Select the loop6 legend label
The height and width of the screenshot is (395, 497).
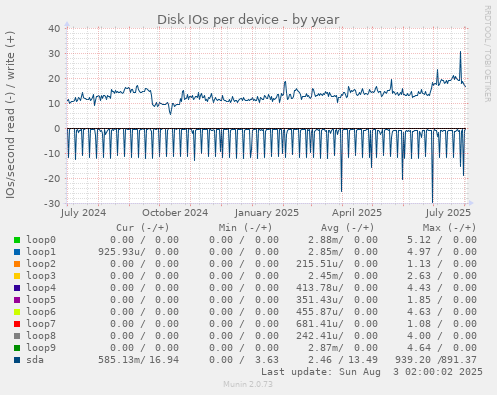coord(41,312)
